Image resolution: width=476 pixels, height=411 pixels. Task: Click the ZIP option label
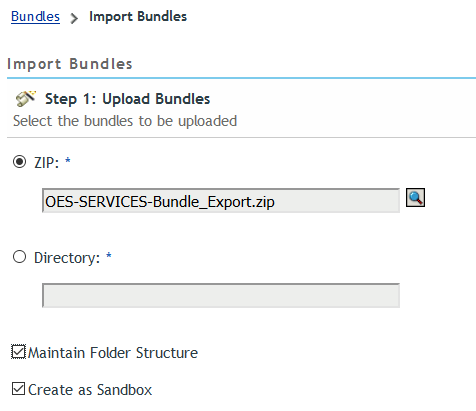tap(47, 163)
